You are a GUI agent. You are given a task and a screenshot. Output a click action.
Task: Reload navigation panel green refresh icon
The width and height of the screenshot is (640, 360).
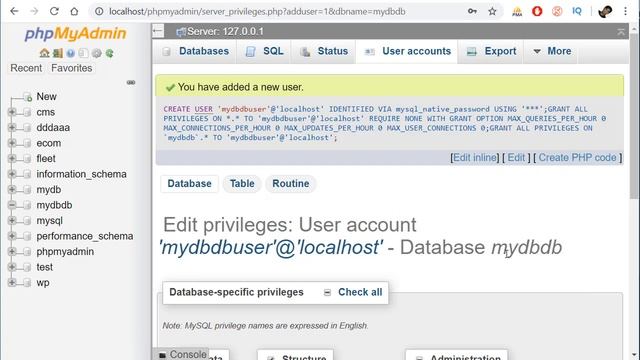pyautogui.click(x=109, y=53)
